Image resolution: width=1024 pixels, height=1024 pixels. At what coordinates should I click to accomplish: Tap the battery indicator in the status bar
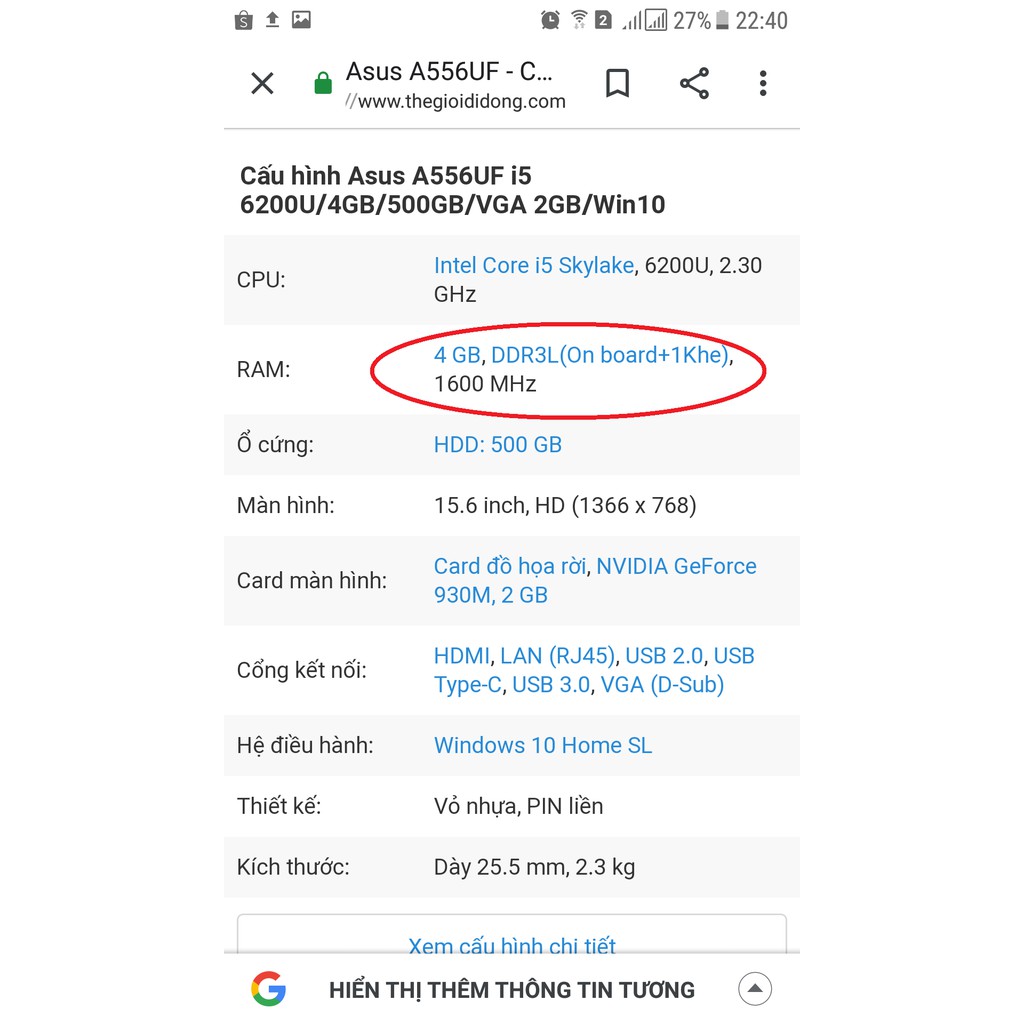(x=724, y=20)
